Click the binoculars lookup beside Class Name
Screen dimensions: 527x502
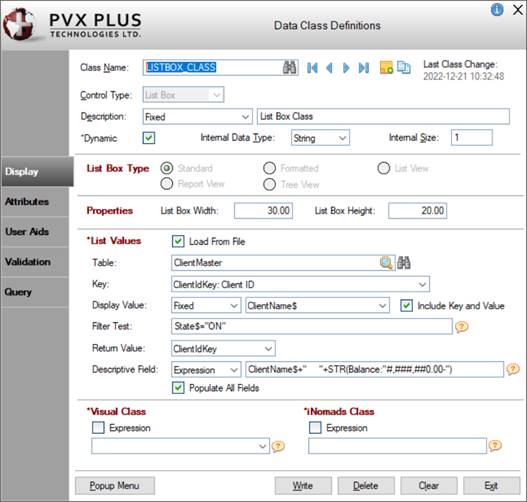(x=289, y=68)
